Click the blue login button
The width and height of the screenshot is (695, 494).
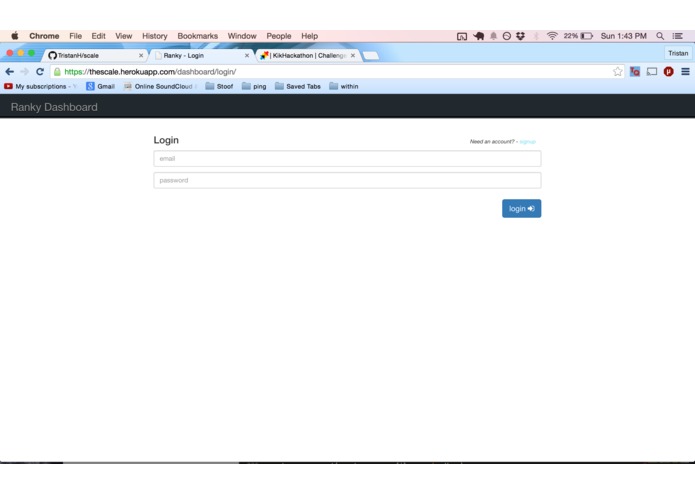pyautogui.click(x=521, y=208)
